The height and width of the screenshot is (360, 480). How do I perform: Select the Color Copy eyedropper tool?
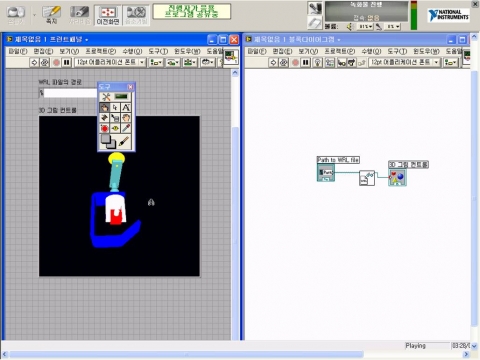126,128
